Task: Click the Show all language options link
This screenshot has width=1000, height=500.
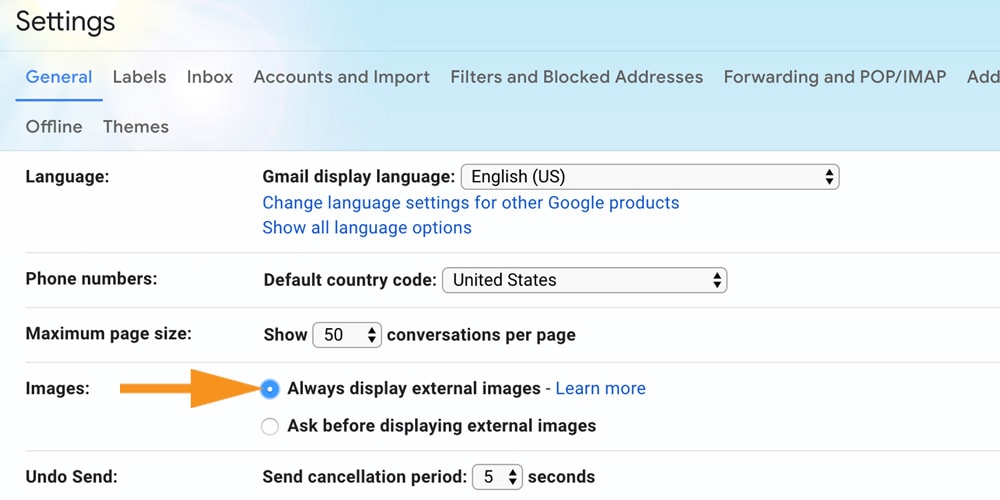Action: pos(367,228)
